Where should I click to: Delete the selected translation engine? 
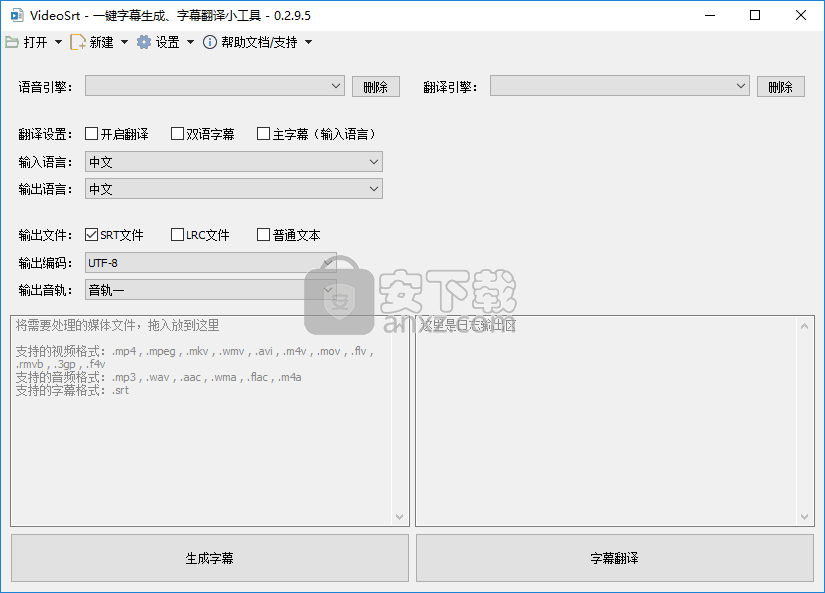(781, 87)
